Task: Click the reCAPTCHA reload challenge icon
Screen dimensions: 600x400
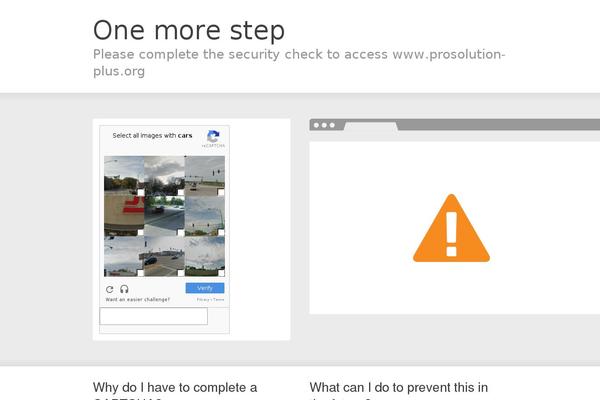Action: (x=109, y=289)
